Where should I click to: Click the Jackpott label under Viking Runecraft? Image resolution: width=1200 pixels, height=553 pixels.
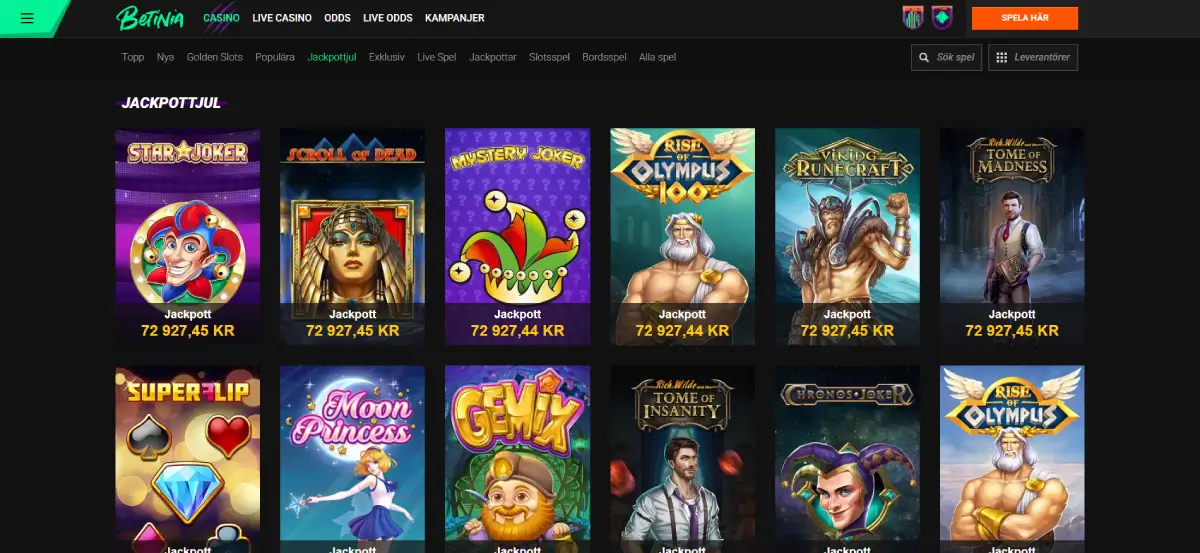coord(847,314)
